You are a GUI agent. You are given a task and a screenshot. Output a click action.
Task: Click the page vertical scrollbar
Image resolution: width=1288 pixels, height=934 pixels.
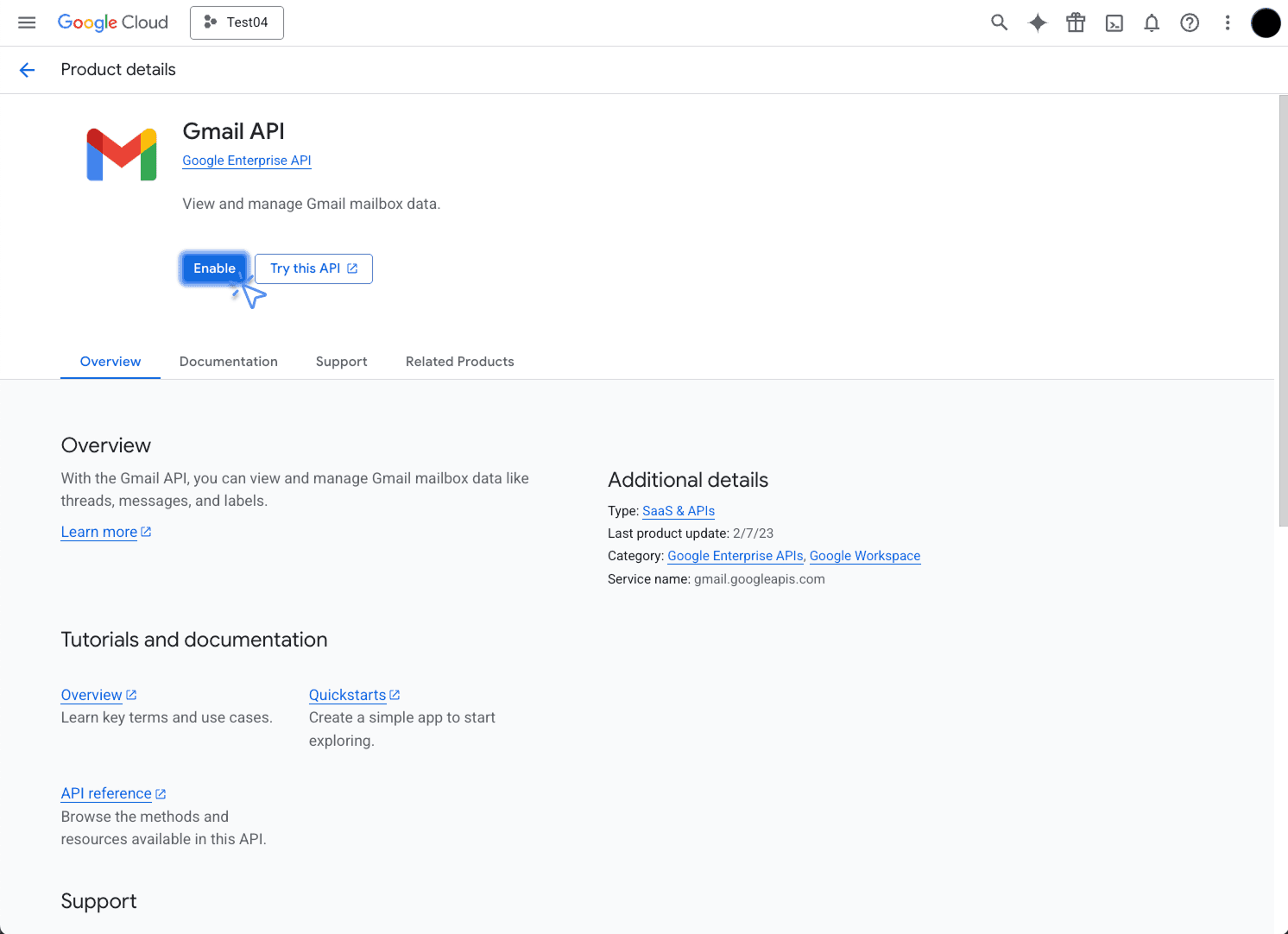[x=1282, y=311]
